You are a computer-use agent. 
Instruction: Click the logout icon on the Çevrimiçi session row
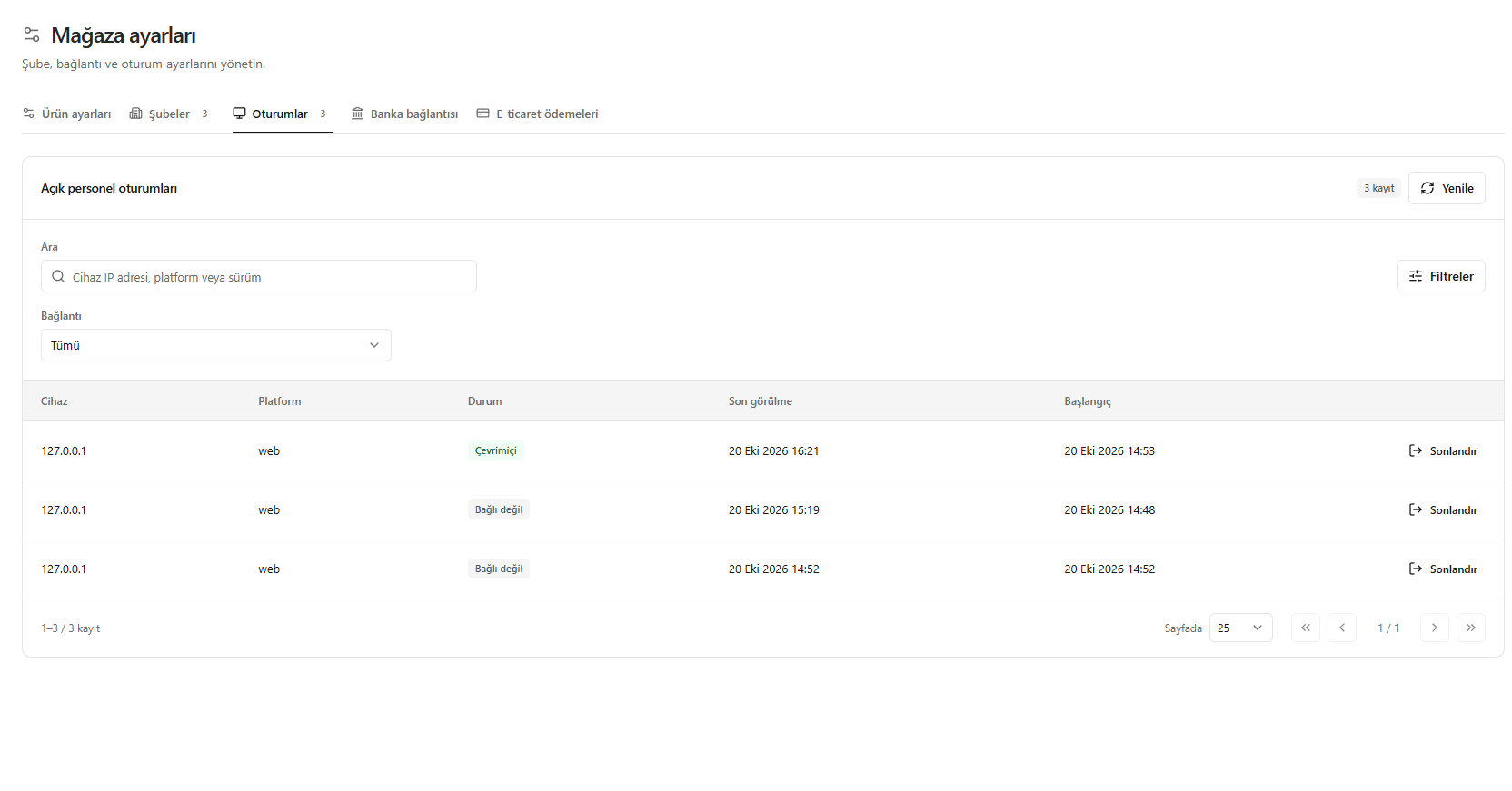pyautogui.click(x=1416, y=450)
